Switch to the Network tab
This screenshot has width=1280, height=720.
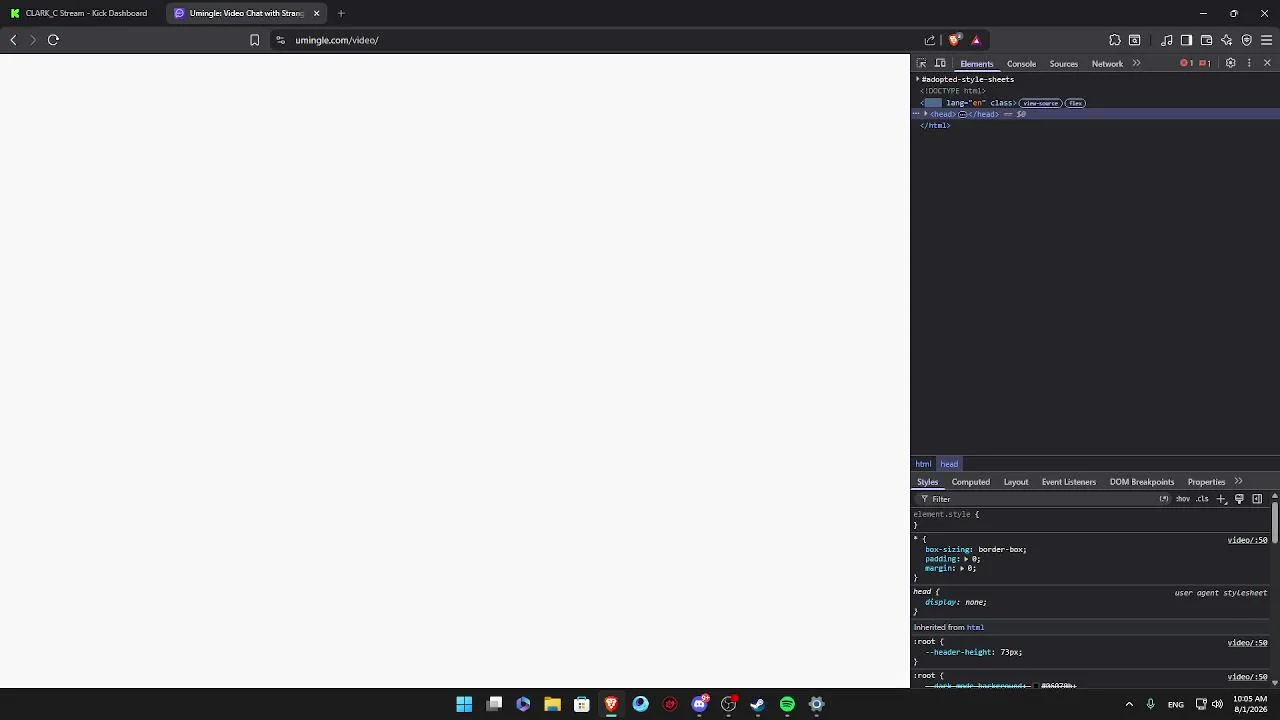1107,64
